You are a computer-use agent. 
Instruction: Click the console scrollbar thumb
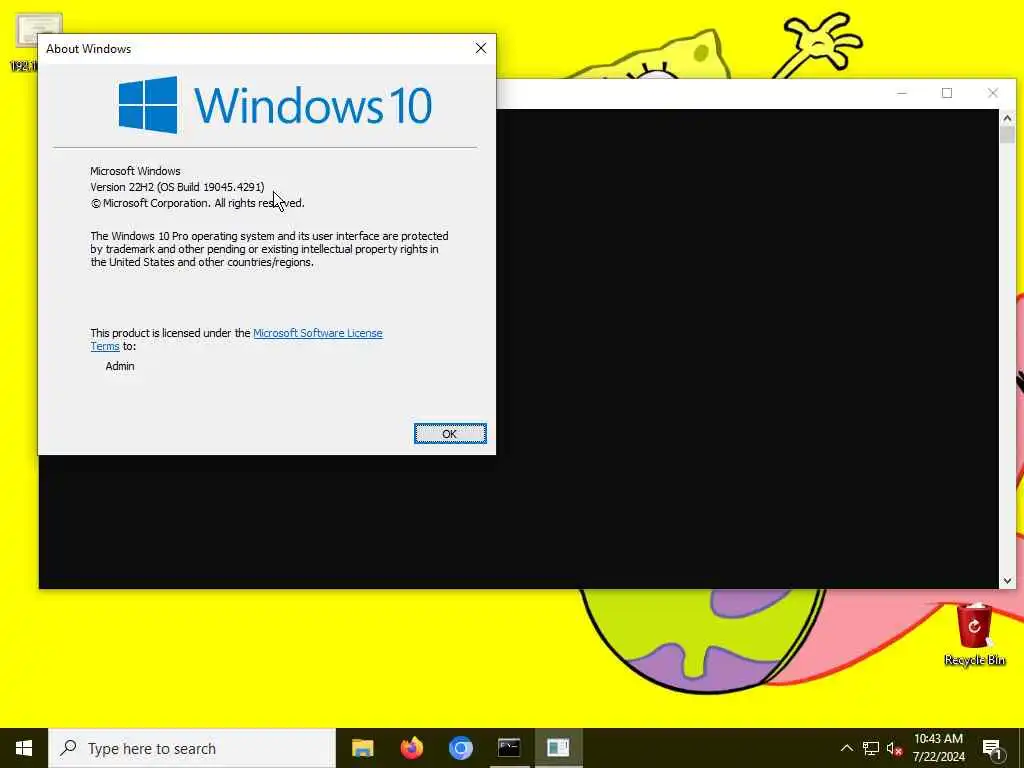[x=1007, y=135]
